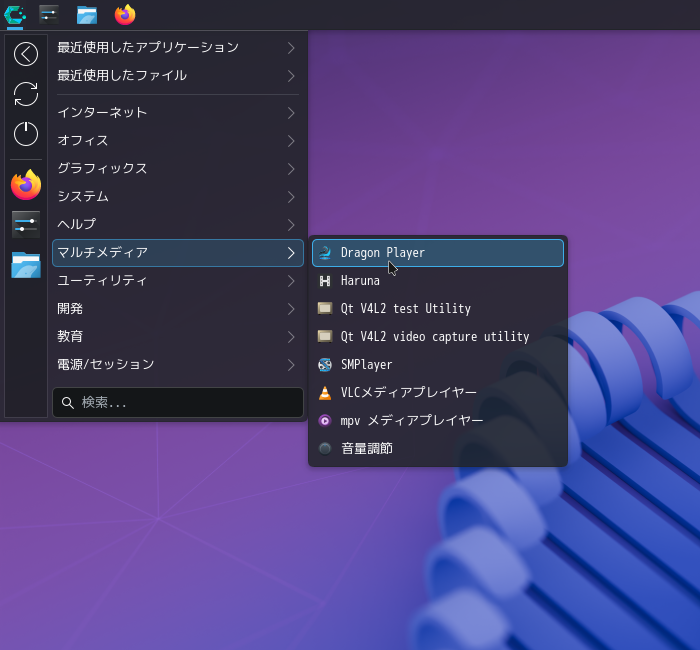Expand the 電源/セッション submenu arrow
The height and width of the screenshot is (650, 700).
click(x=291, y=365)
